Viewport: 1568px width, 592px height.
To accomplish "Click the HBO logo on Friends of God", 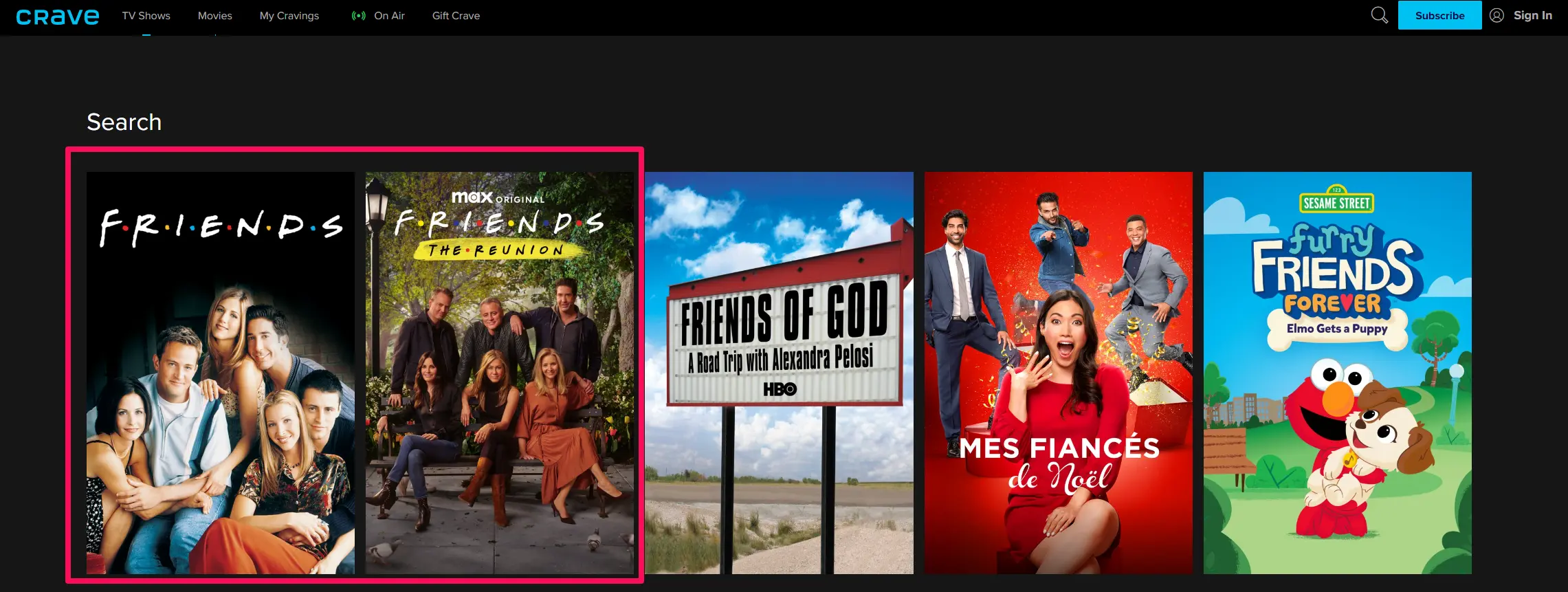I will point(780,389).
